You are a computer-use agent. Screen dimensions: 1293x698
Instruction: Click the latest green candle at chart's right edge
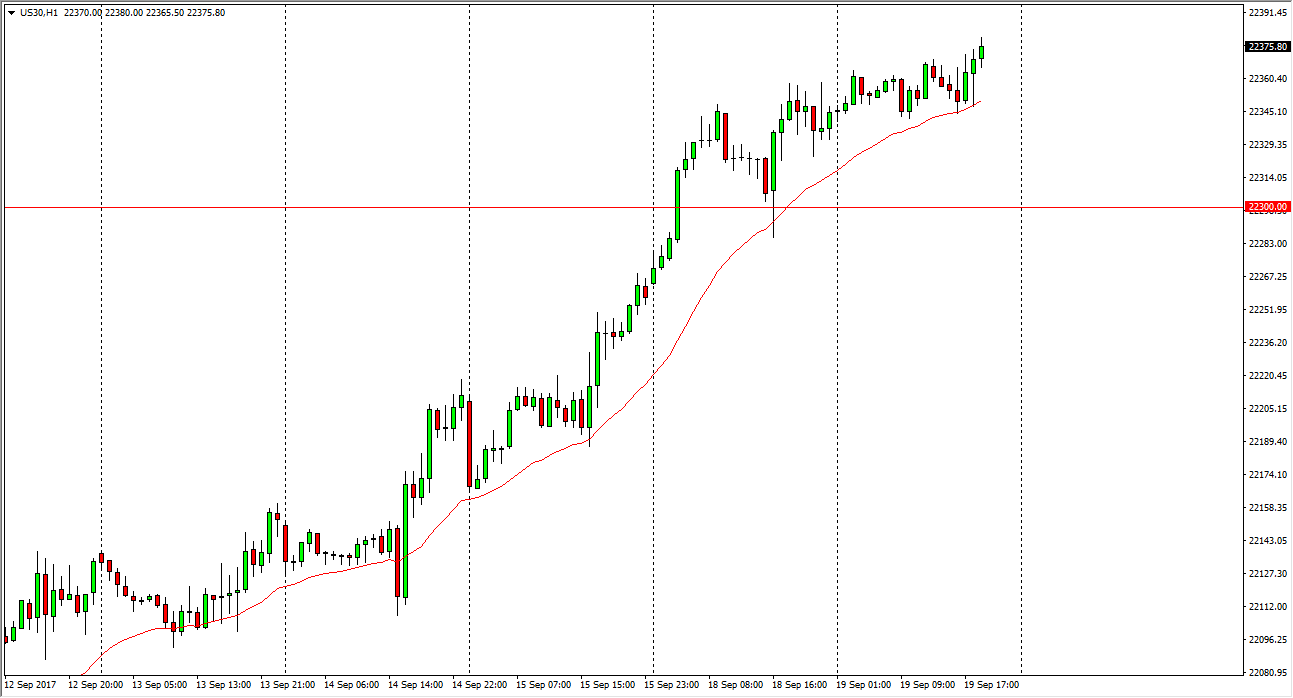coord(982,53)
